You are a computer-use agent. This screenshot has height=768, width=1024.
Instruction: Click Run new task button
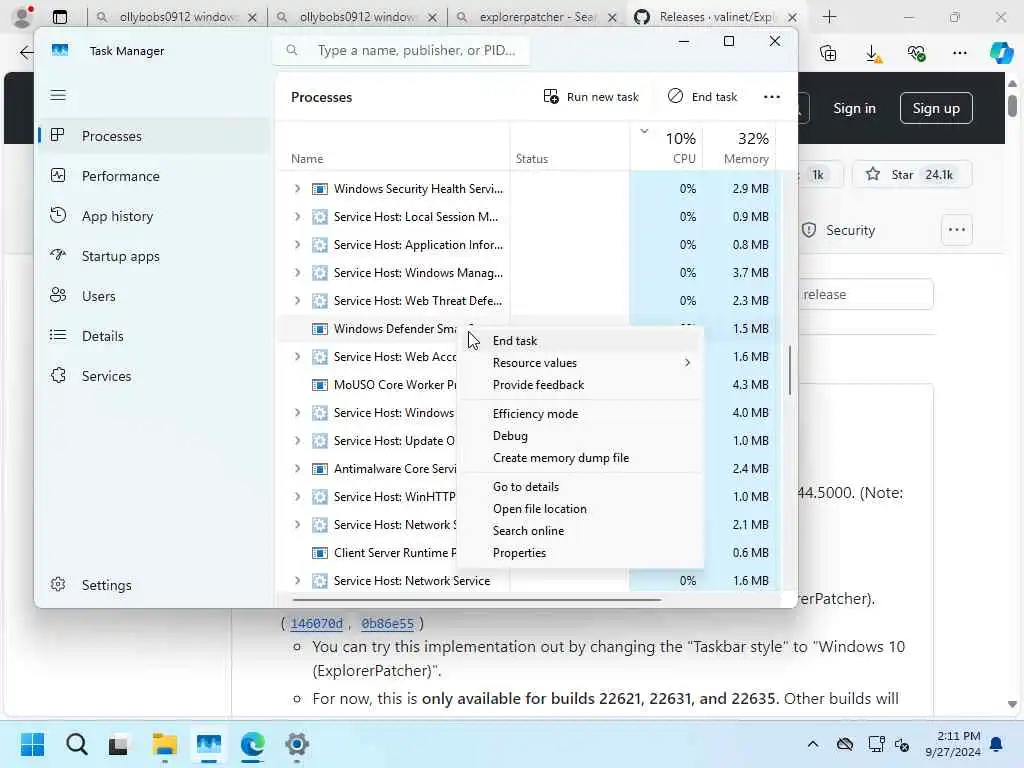tap(591, 97)
